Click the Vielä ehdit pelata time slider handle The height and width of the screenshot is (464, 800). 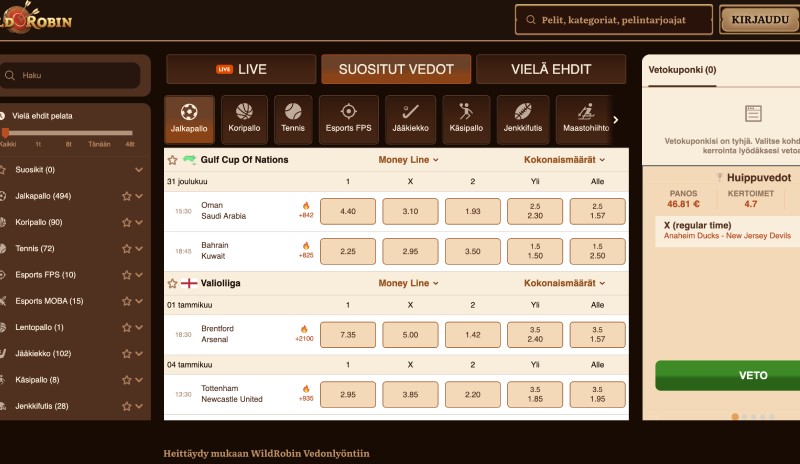click(x=5, y=133)
